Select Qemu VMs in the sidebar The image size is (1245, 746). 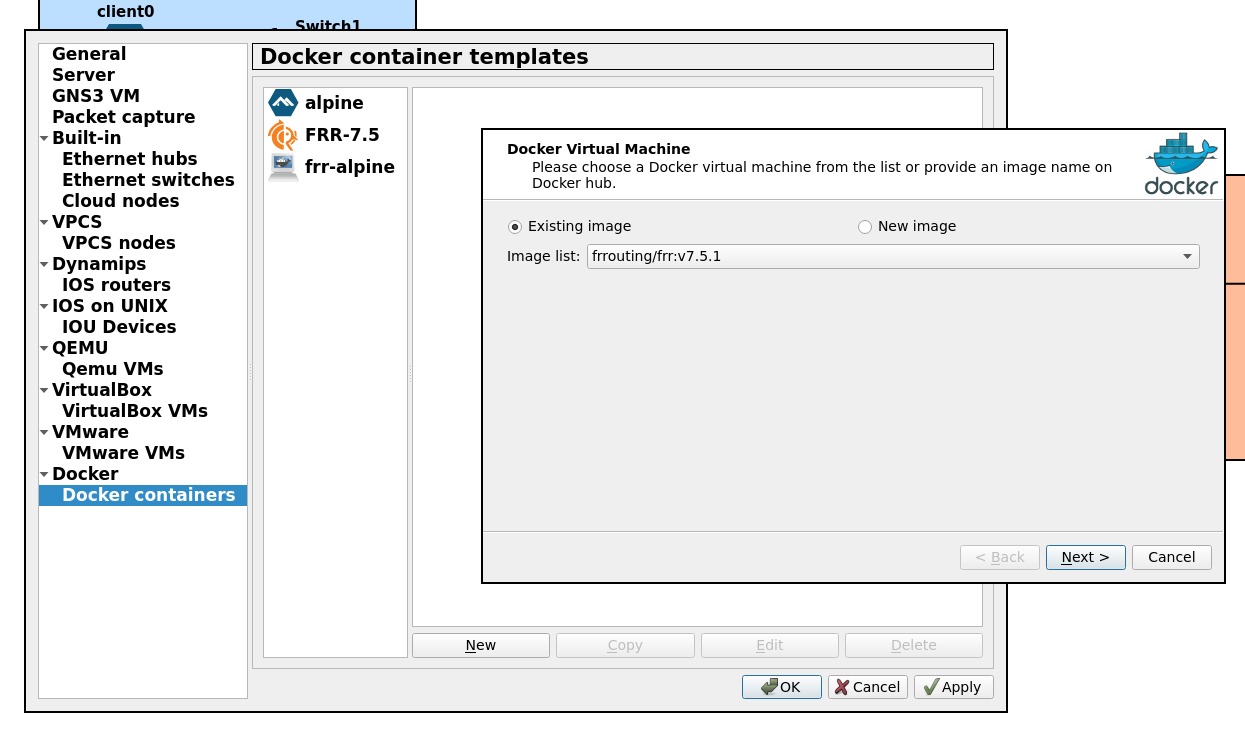point(112,369)
